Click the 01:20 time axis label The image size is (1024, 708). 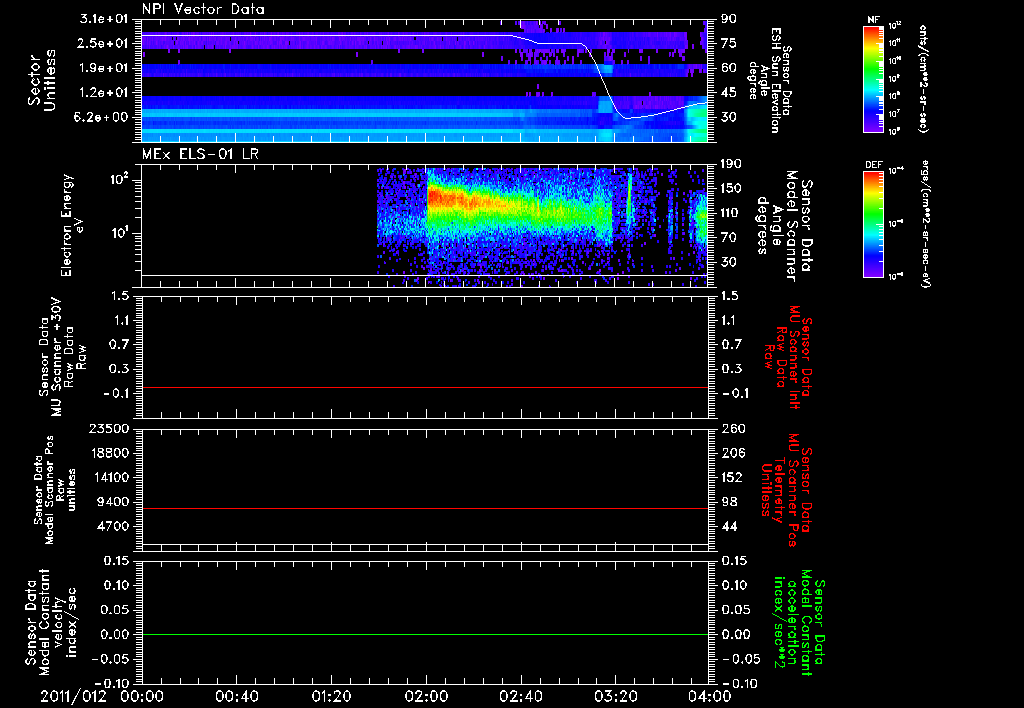[331, 696]
